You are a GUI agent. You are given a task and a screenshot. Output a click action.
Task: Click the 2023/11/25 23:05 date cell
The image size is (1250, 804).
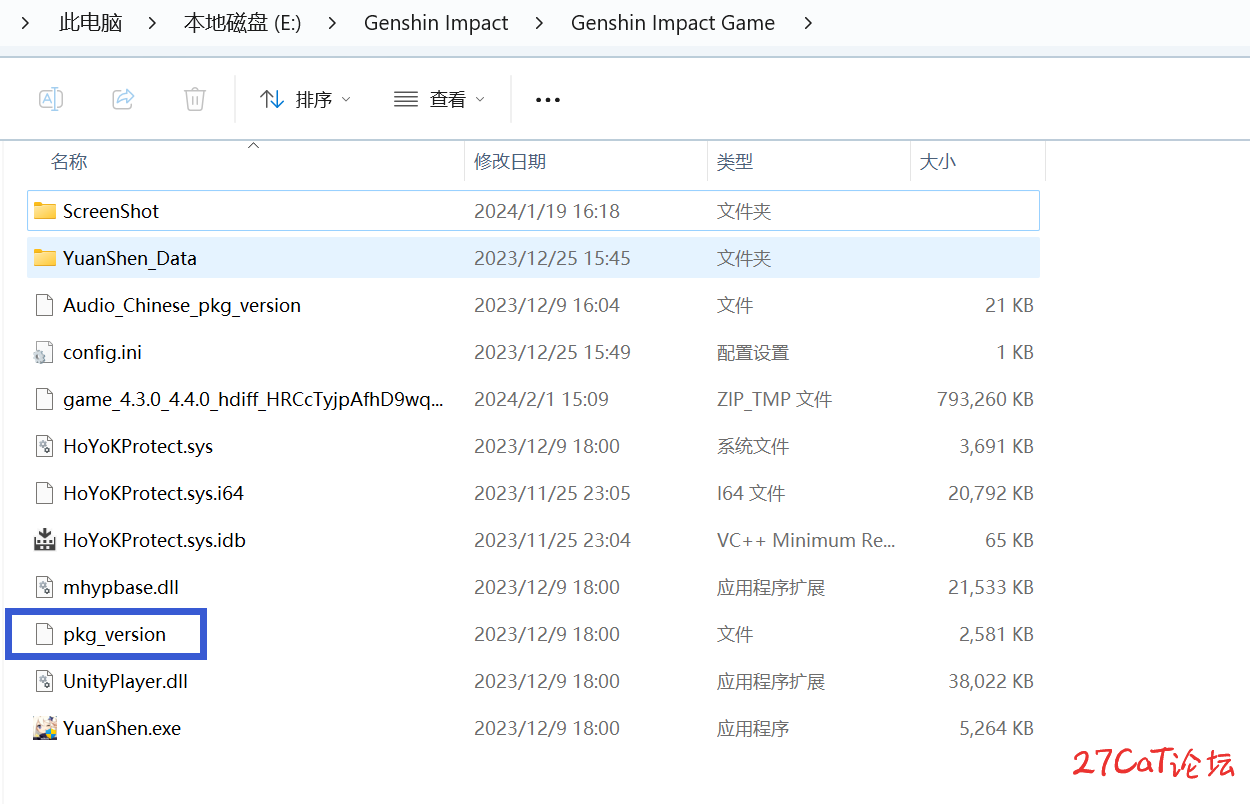coord(552,493)
